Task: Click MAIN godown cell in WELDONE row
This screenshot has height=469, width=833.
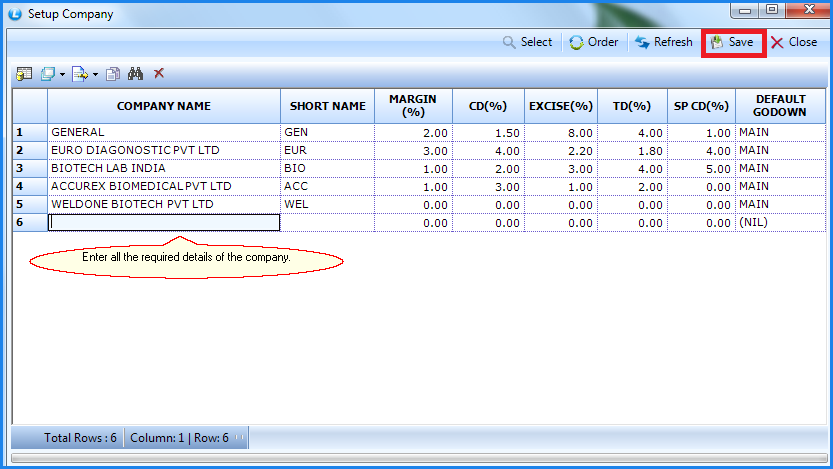Action: 780,204
